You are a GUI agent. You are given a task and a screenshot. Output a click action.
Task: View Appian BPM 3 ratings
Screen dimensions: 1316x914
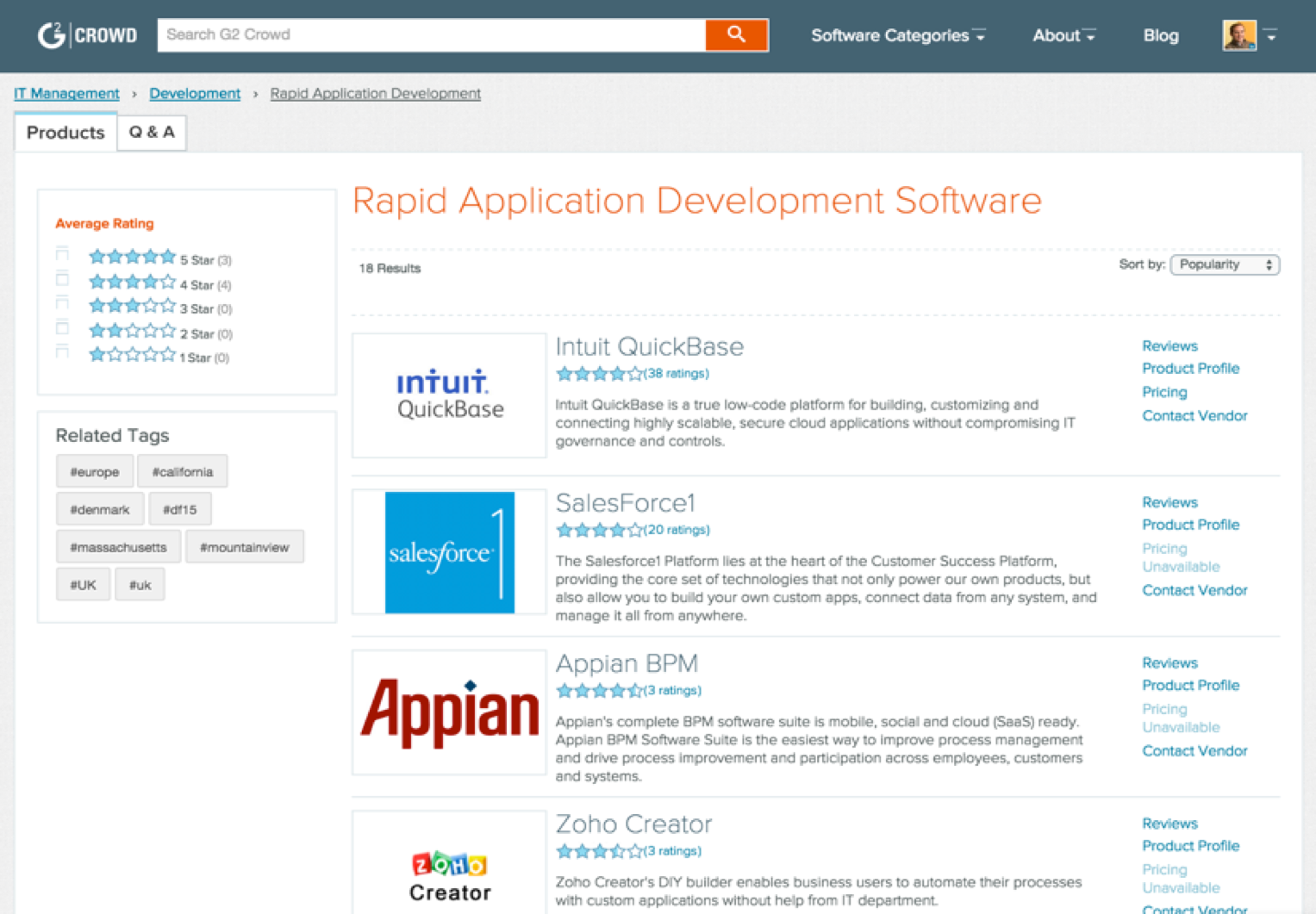[x=673, y=691]
